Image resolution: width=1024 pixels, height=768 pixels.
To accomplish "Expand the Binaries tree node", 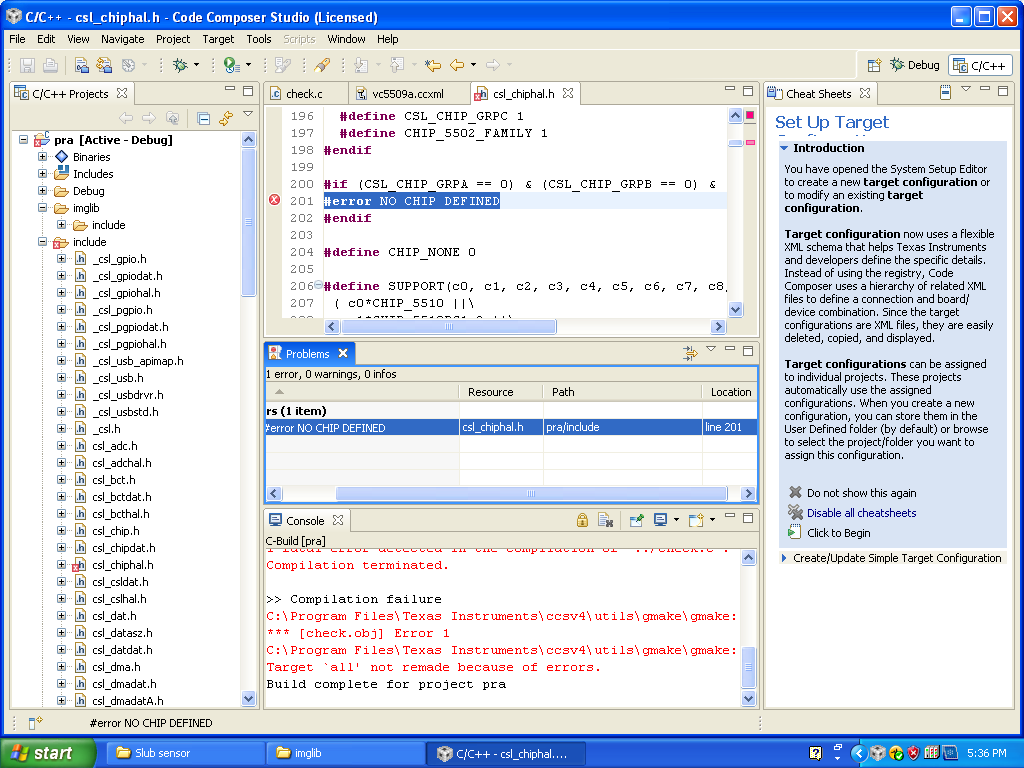I will [x=43, y=157].
